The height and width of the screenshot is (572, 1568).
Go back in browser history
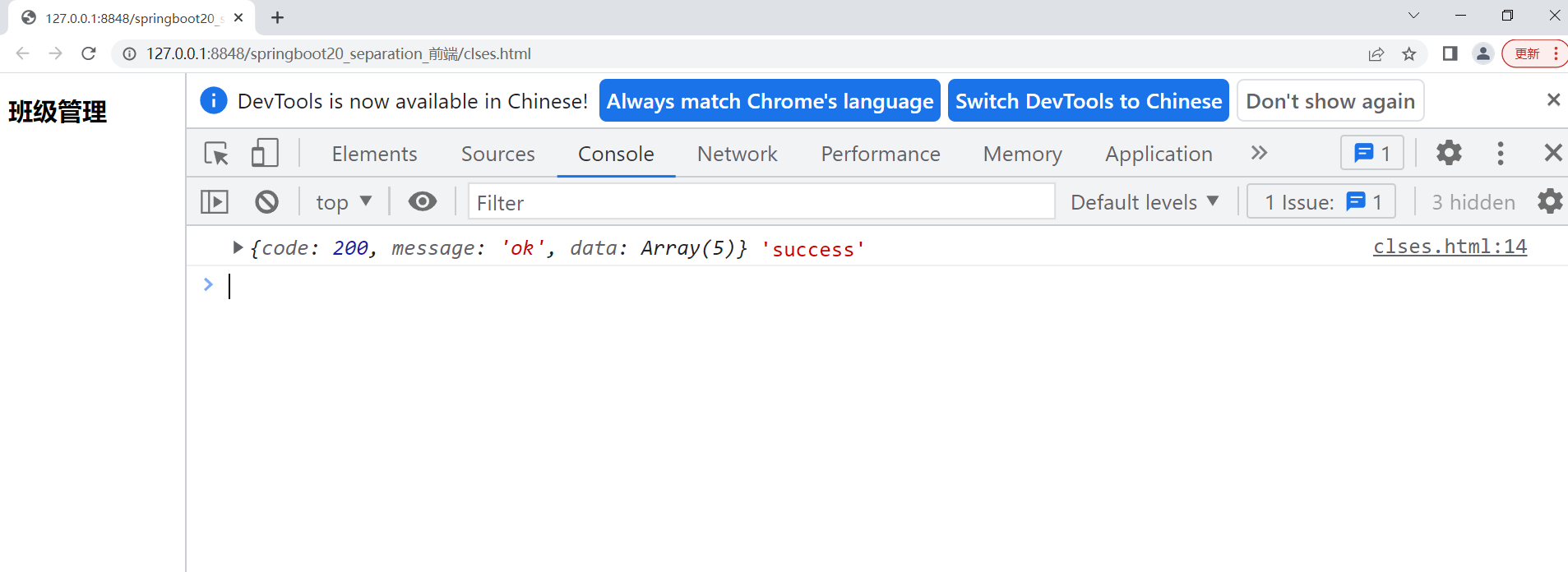[22, 53]
